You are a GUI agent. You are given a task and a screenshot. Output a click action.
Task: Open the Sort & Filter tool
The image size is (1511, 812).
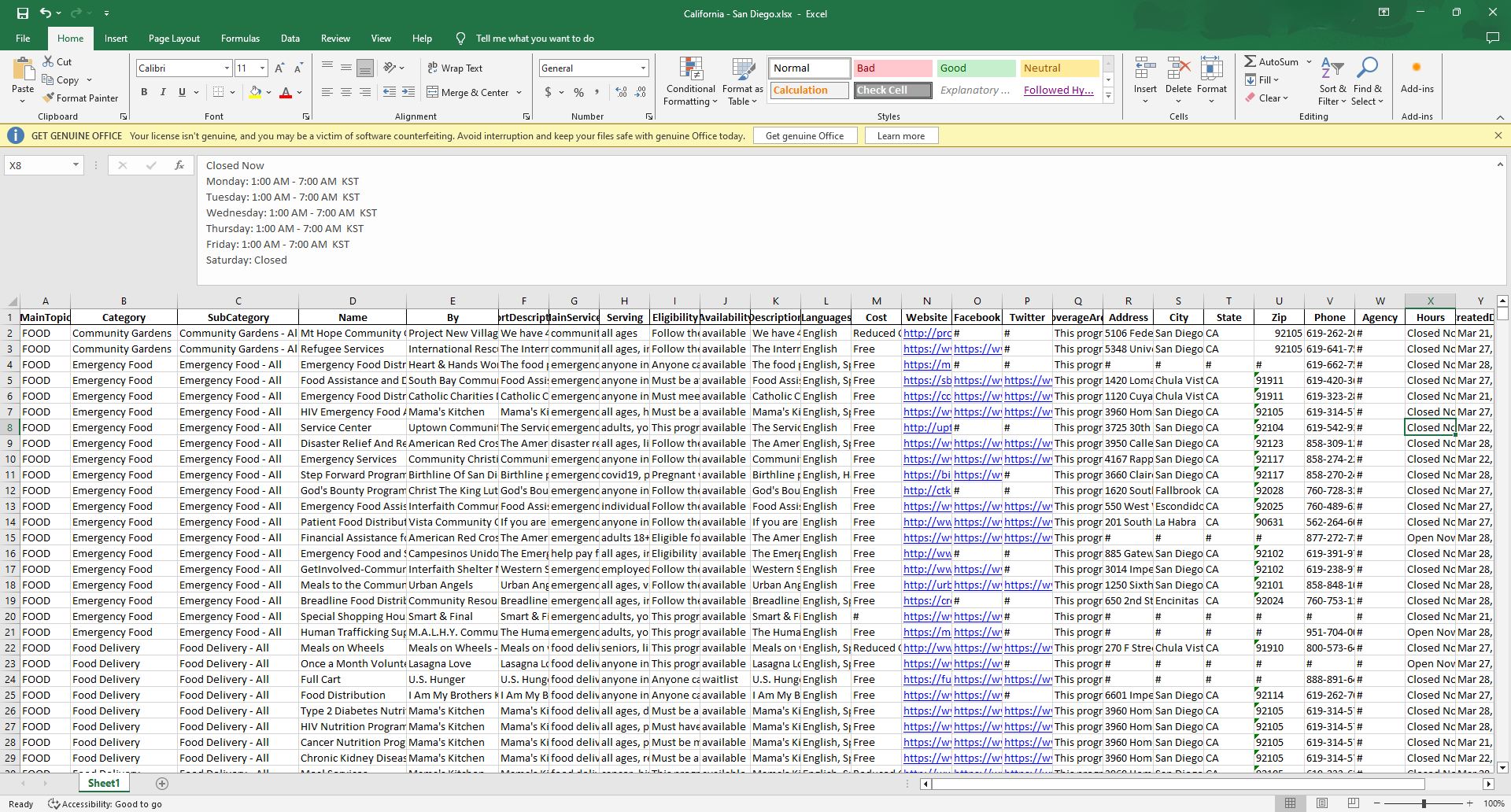(1332, 69)
